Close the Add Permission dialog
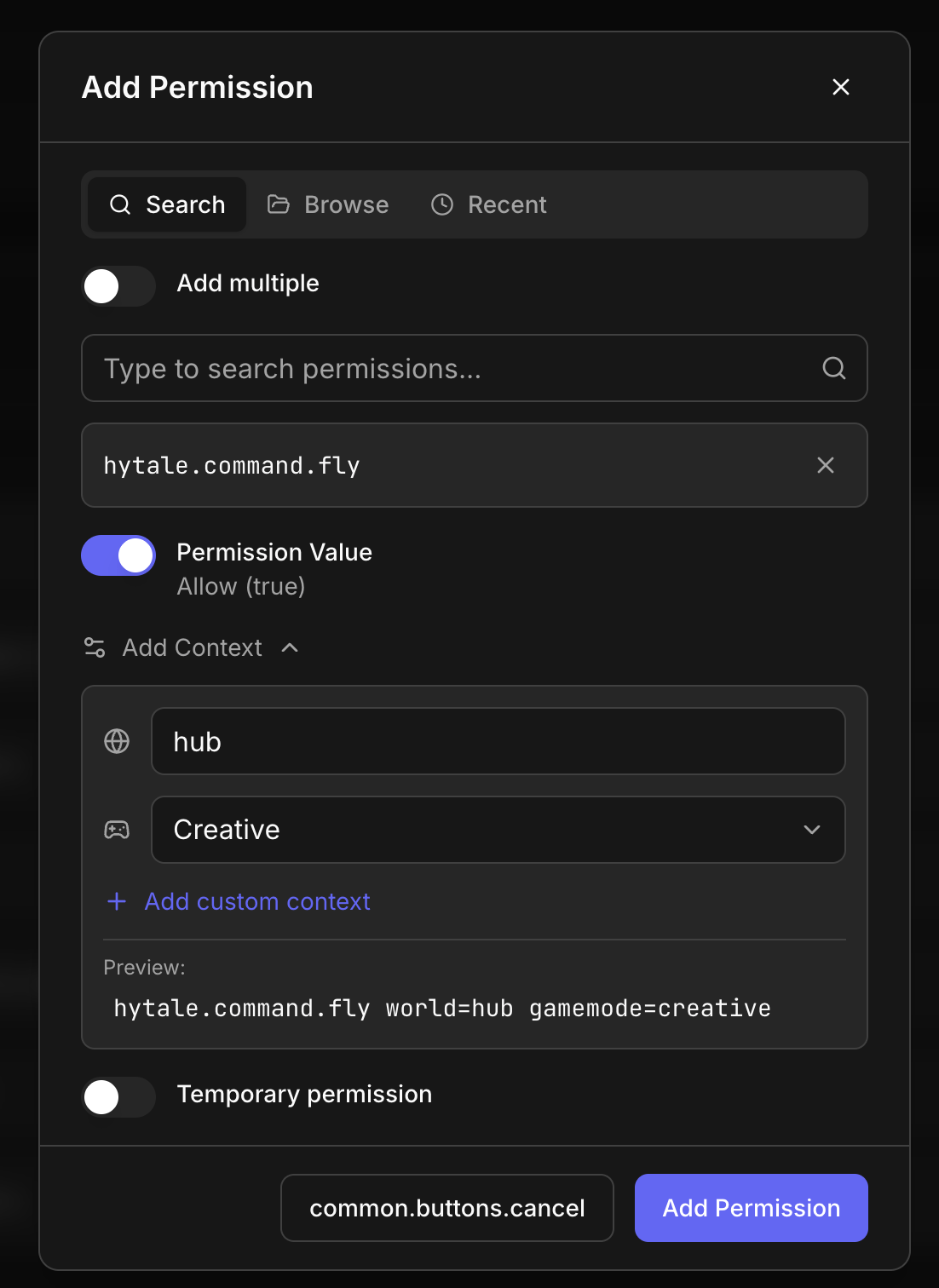The width and height of the screenshot is (939, 1288). 840,87
